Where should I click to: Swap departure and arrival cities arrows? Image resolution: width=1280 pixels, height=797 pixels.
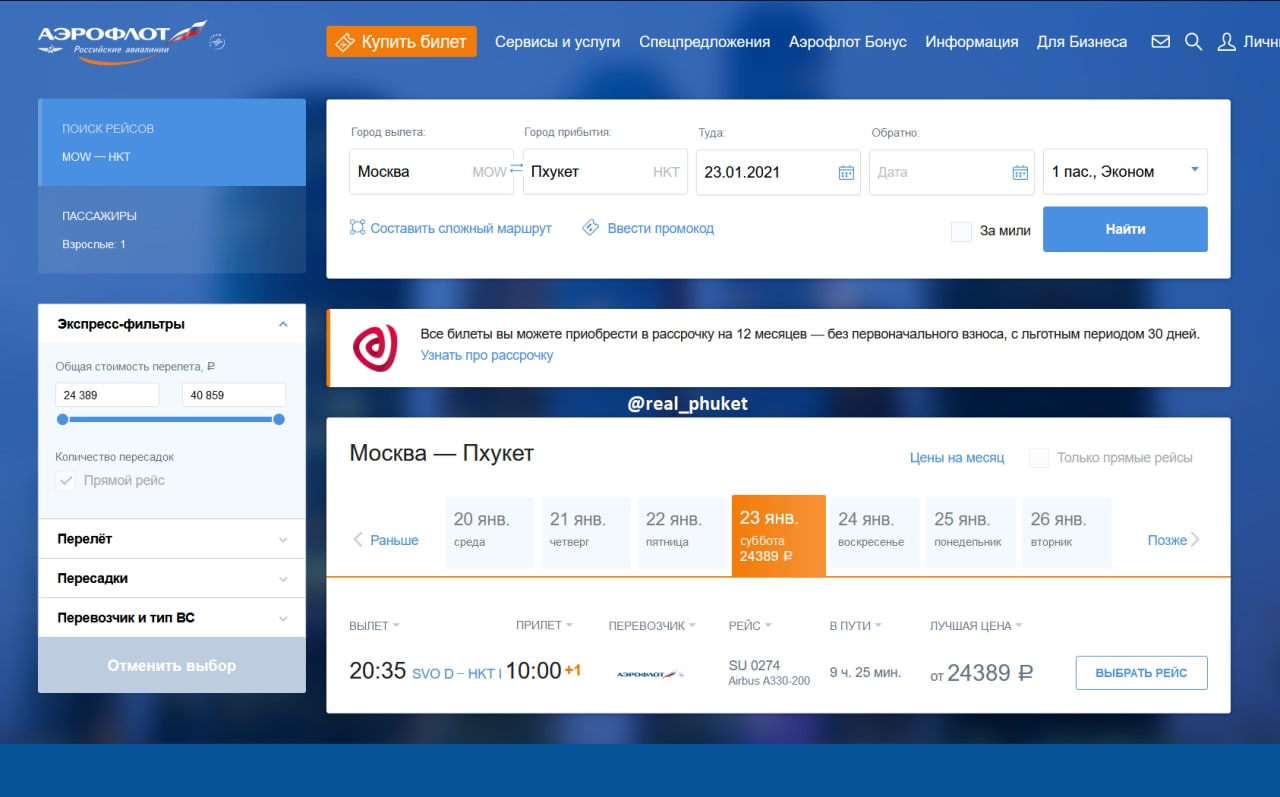[516, 170]
